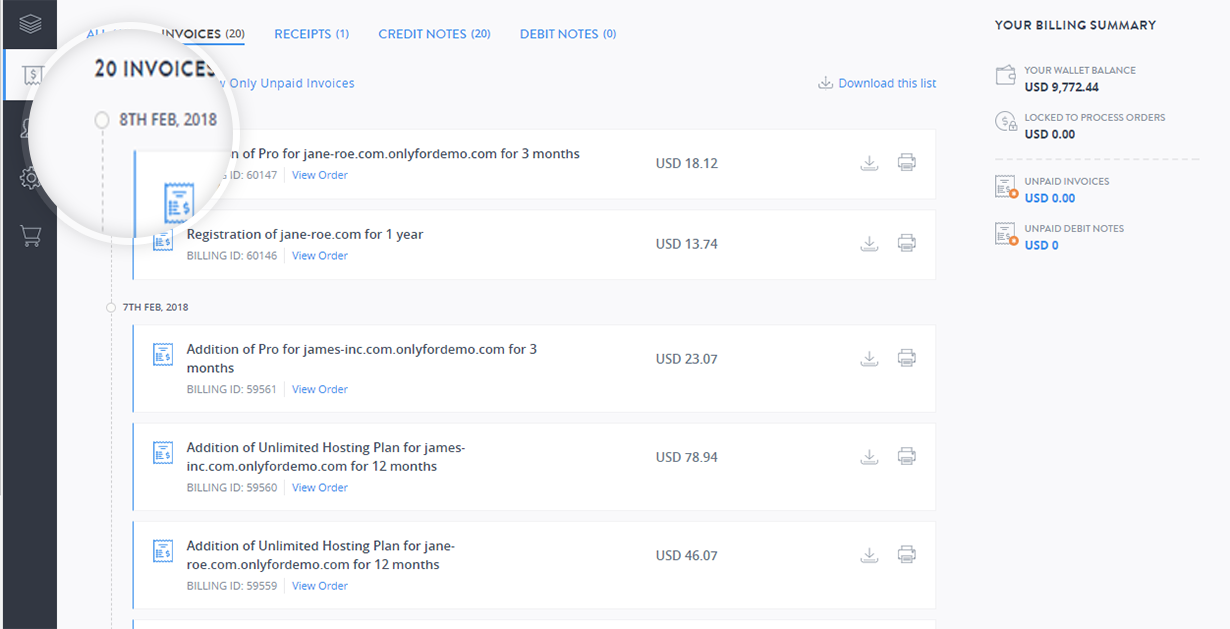Download the USD 46.07 invoice
This screenshot has width=1230, height=629.
869,555
